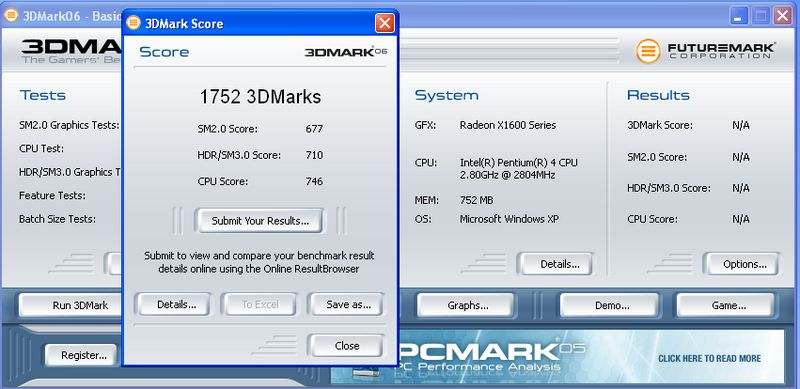The width and height of the screenshot is (800, 389).
Task: Open Details in the Score dialog
Action: (x=177, y=305)
